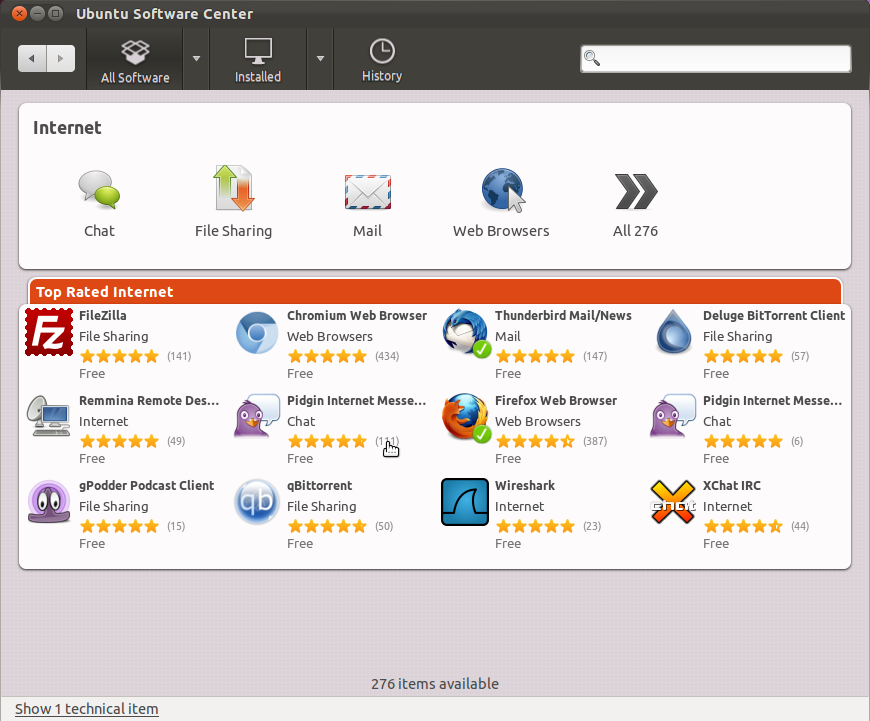Click the back navigation arrow
The width and height of the screenshot is (870, 721).
32,58
